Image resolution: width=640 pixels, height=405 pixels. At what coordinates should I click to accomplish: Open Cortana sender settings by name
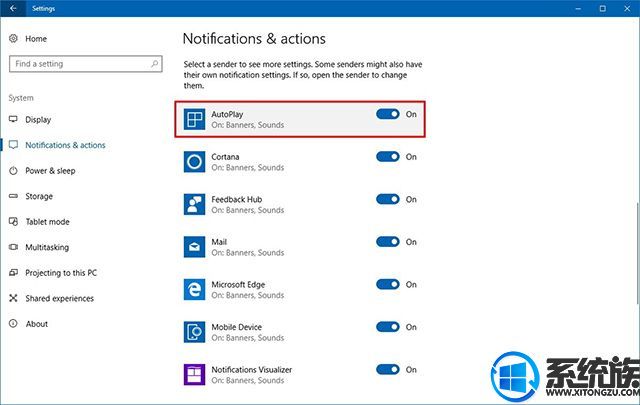225,157
